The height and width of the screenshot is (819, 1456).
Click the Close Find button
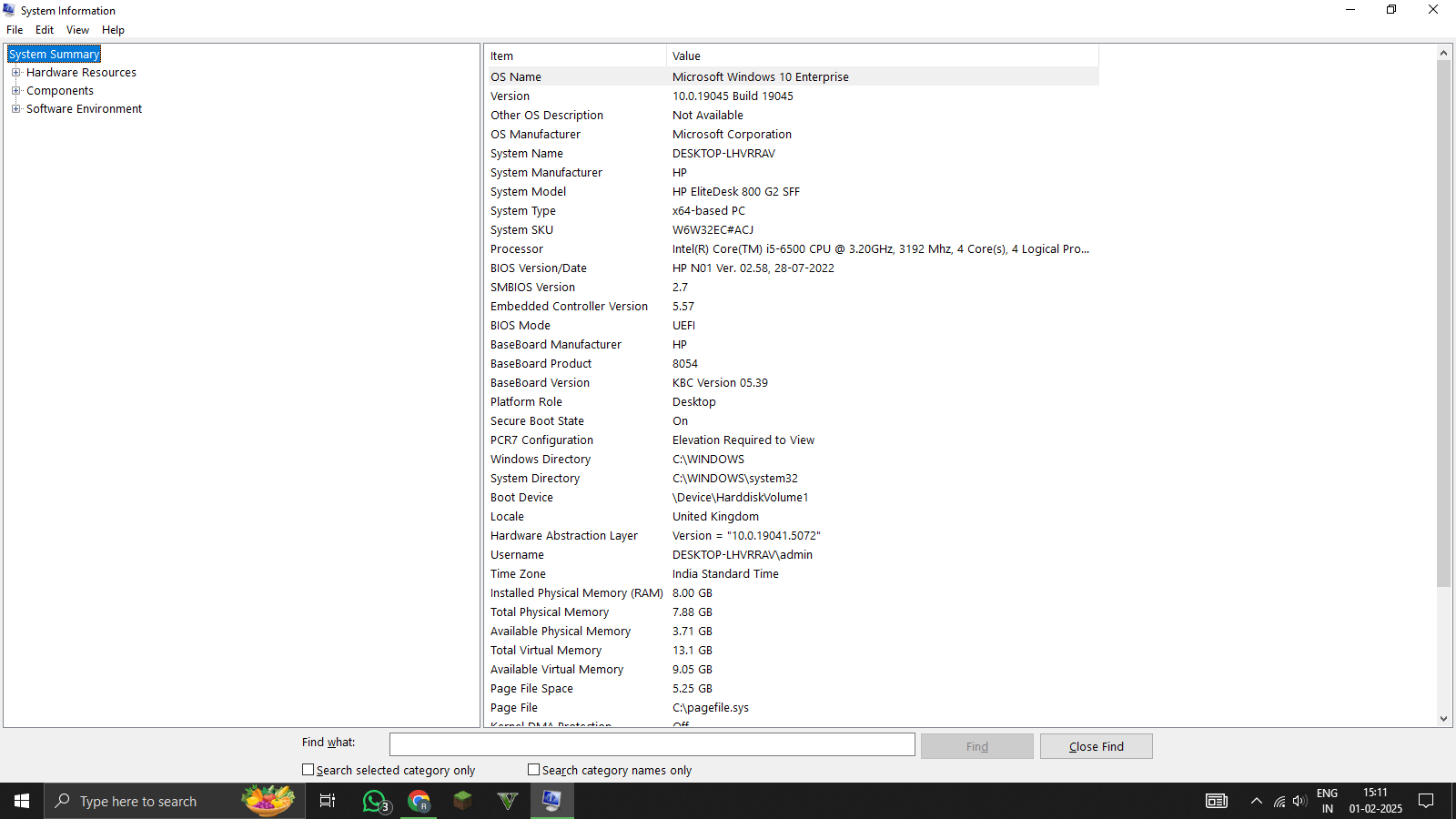1096,746
